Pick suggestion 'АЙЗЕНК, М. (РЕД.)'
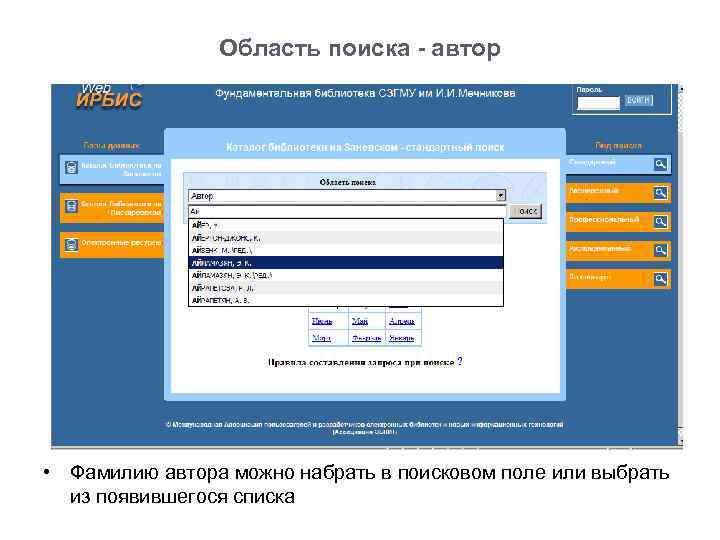The width and height of the screenshot is (720, 540). tap(346, 250)
